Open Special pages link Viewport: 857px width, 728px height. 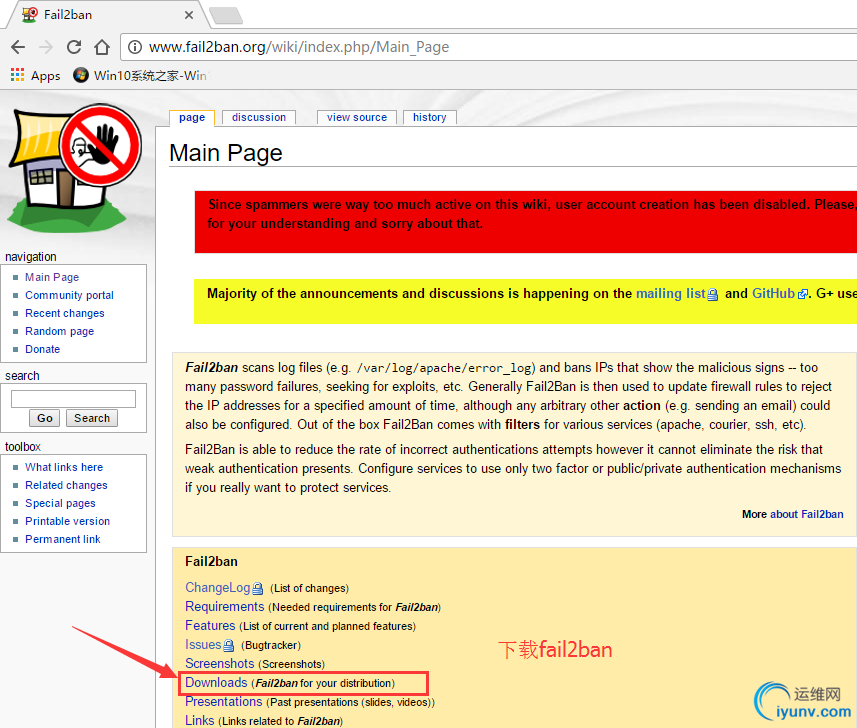(x=60, y=503)
